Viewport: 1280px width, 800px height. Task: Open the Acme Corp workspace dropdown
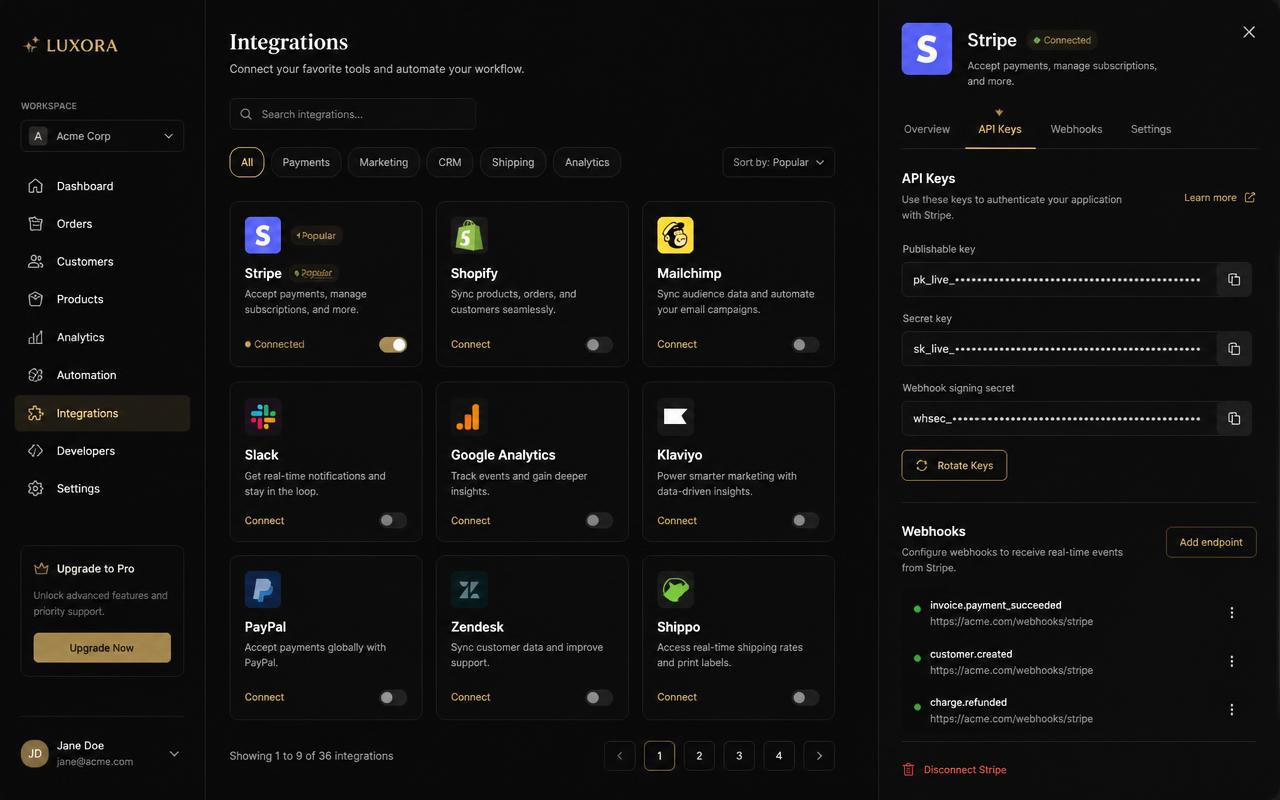(102, 136)
